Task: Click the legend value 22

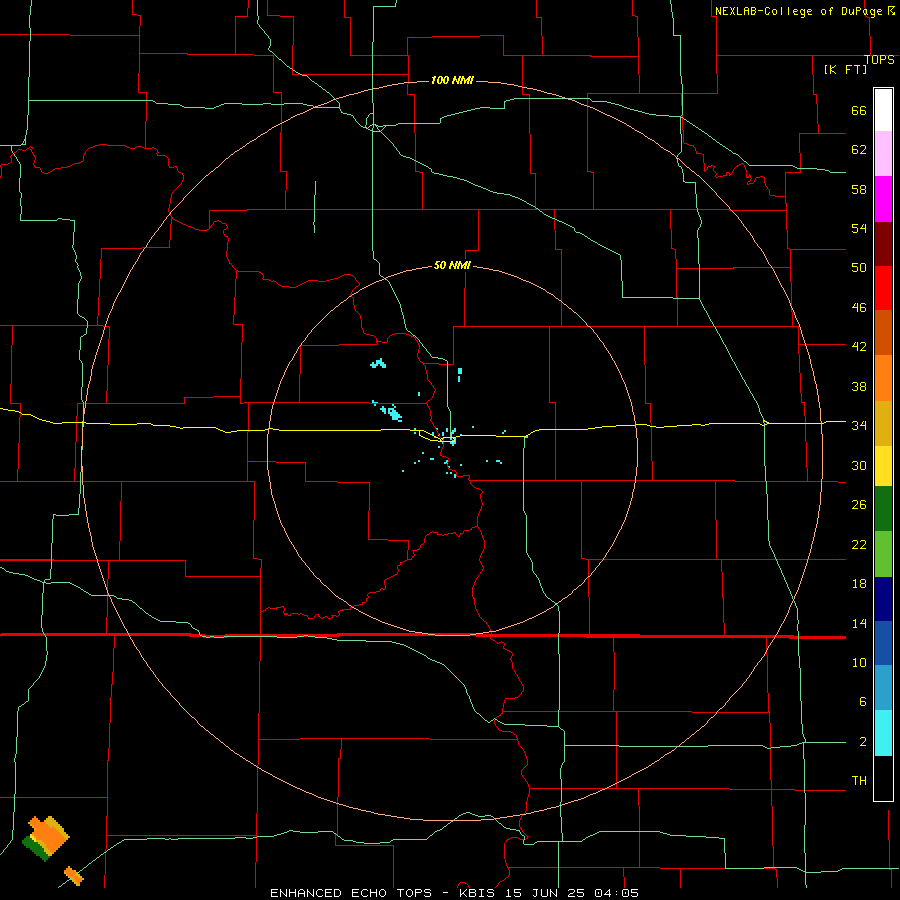Action: [859, 544]
